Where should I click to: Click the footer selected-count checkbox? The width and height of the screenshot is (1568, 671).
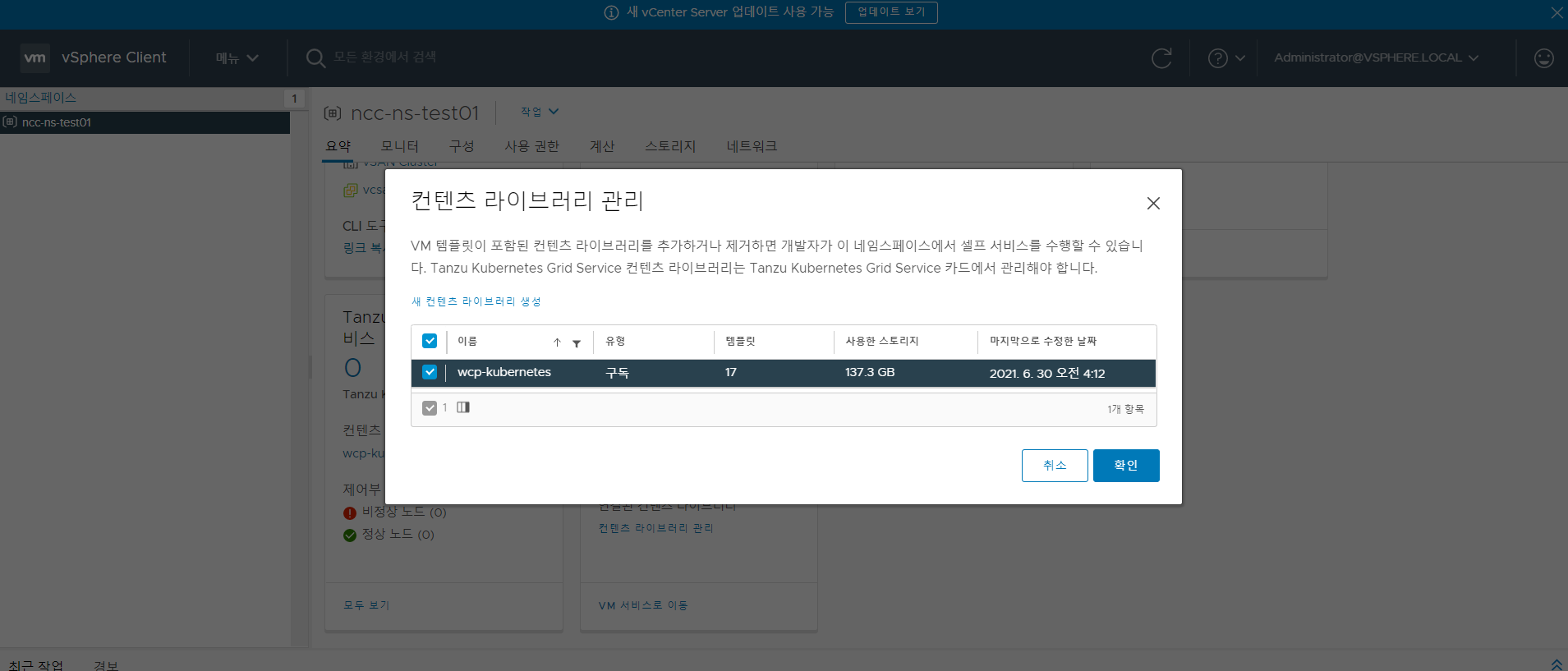(430, 408)
